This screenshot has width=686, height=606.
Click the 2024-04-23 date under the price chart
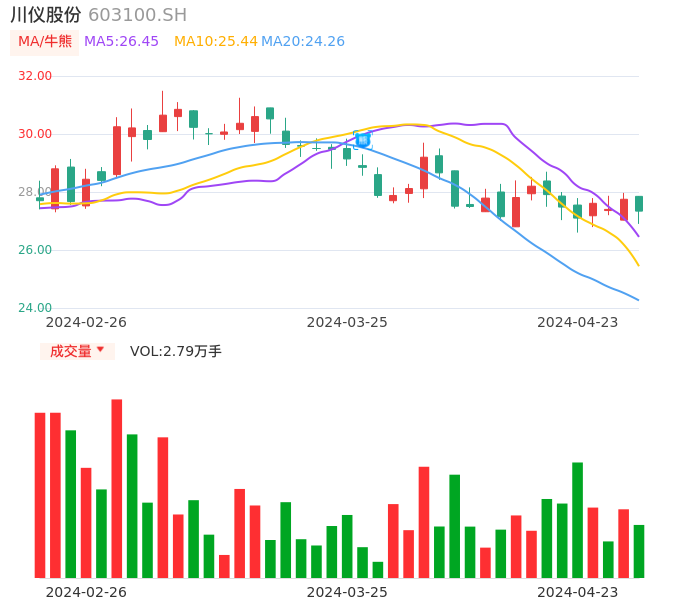(577, 322)
